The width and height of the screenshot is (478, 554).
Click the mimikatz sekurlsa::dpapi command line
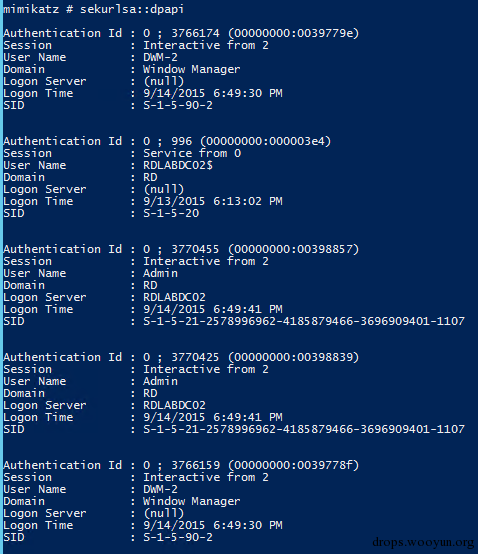94,9
